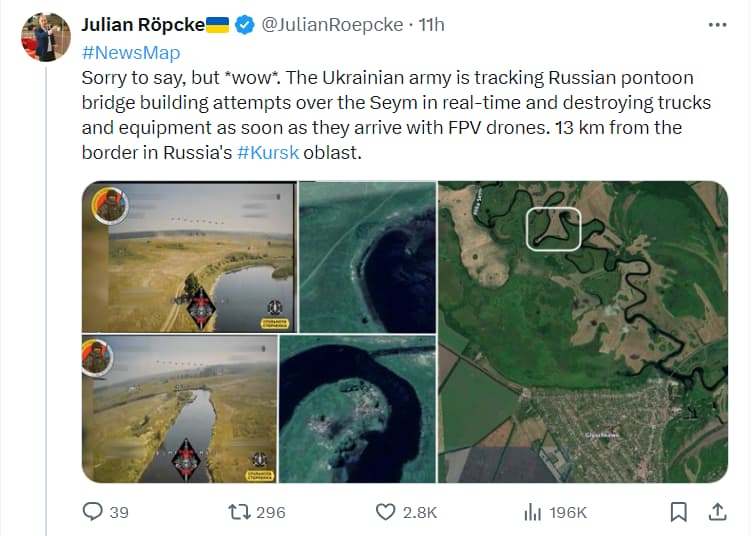Viewport: 754px width, 536px height.
Task: Share the post using the upload arrow icon
Action: (x=717, y=511)
